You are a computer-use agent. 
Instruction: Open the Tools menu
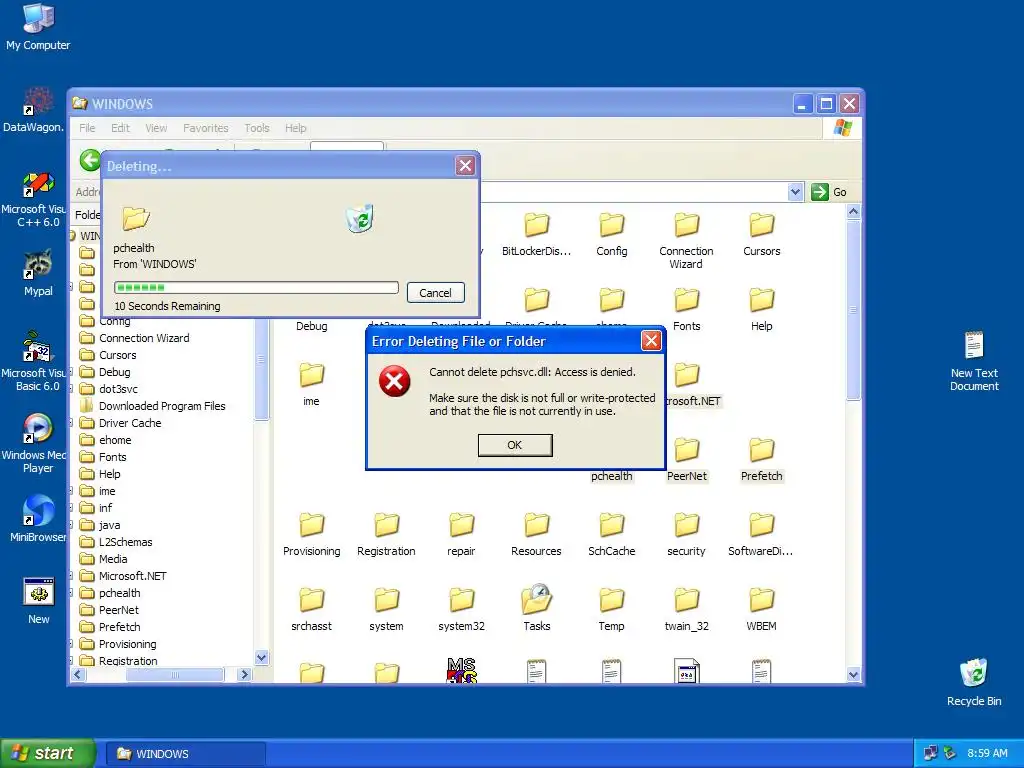(x=257, y=128)
